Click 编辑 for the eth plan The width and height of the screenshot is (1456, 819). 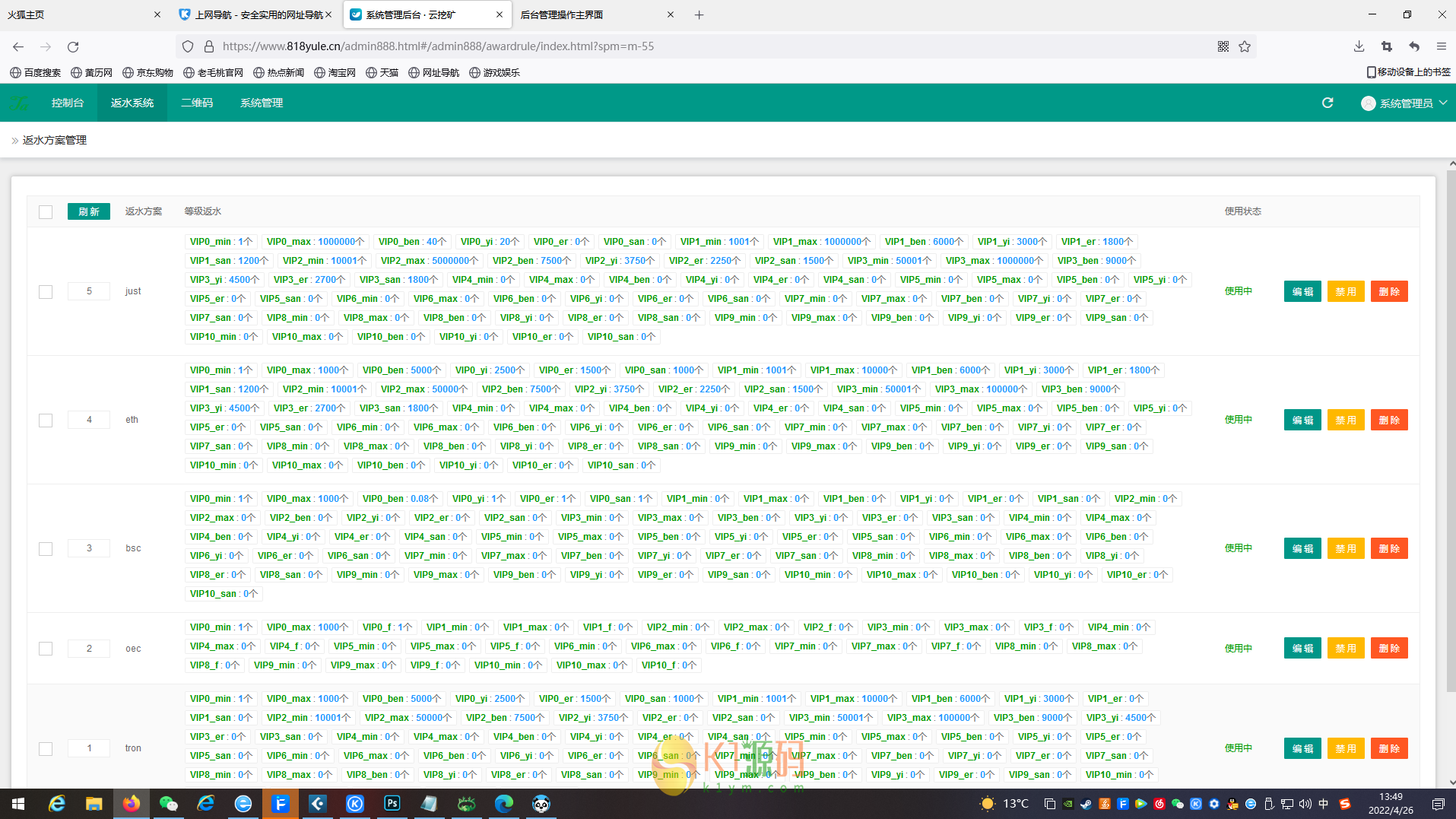[x=1302, y=420]
